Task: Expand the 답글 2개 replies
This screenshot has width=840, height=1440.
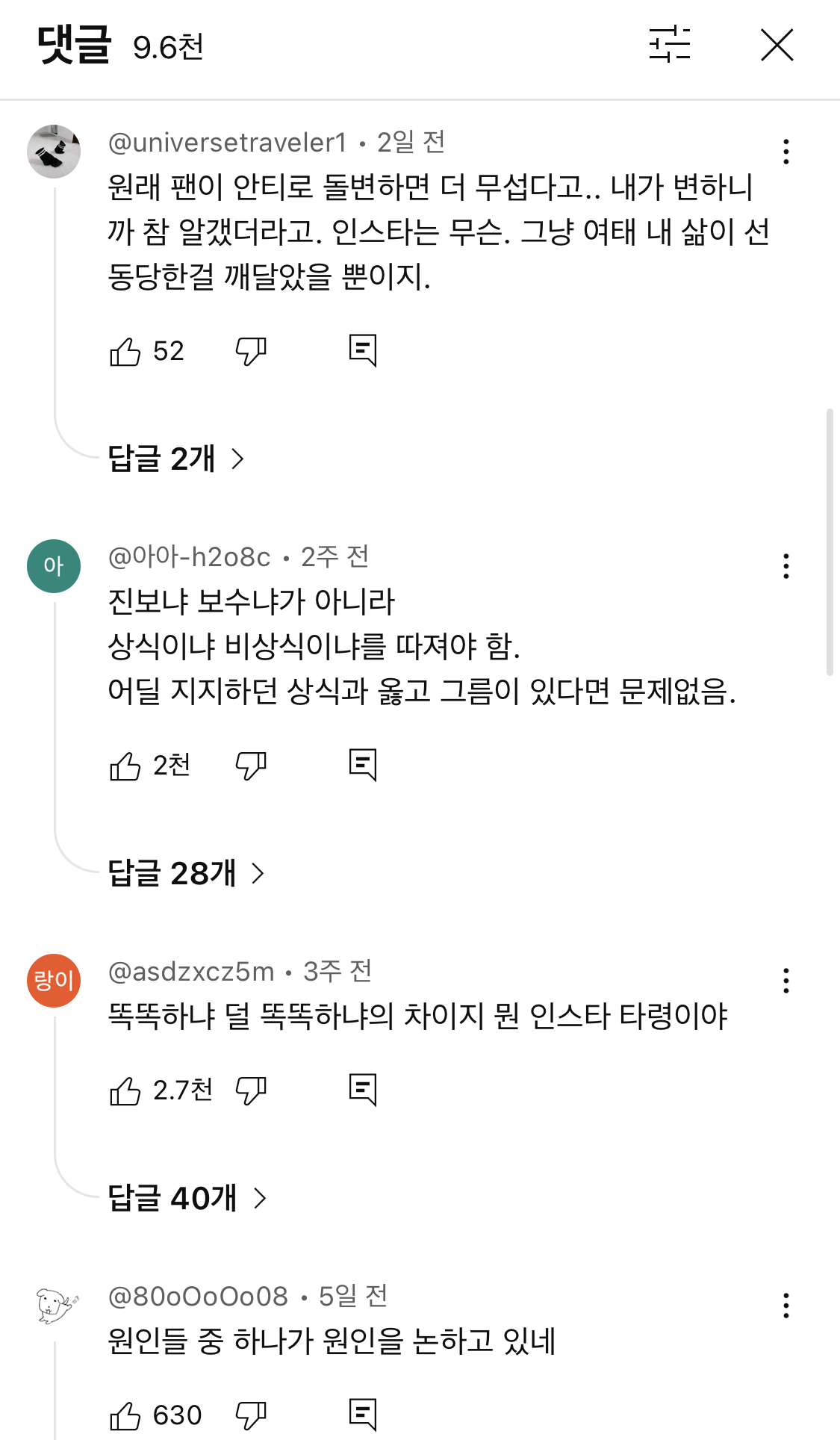Action: [x=176, y=458]
